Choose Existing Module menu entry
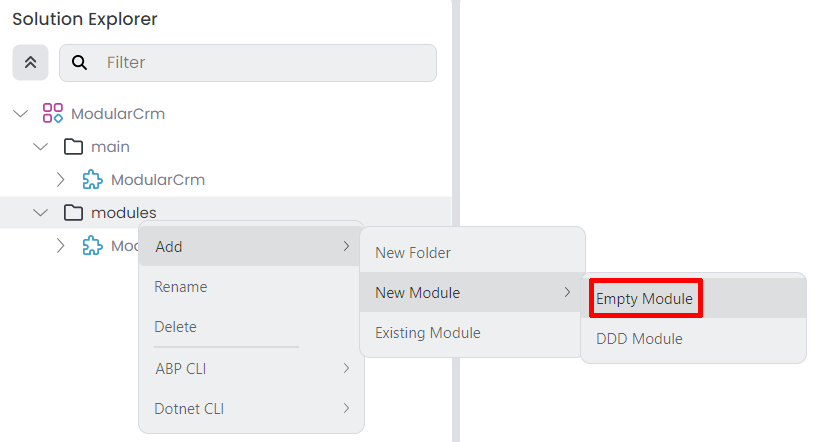 click(x=428, y=333)
